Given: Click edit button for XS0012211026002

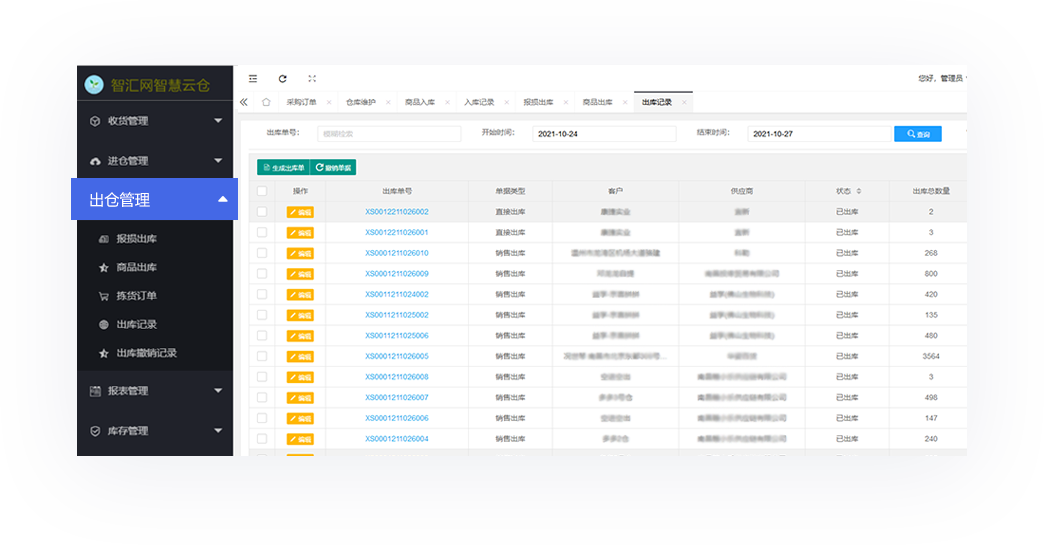Looking at the screenshot, I should pyautogui.click(x=300, y=212).
